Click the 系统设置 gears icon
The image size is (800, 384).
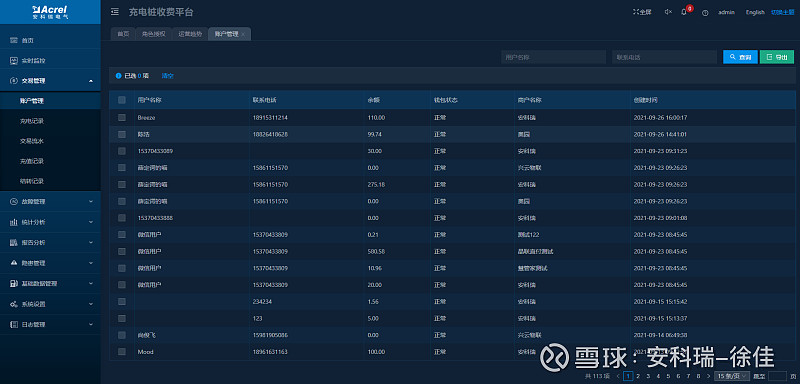click(14, 304)
